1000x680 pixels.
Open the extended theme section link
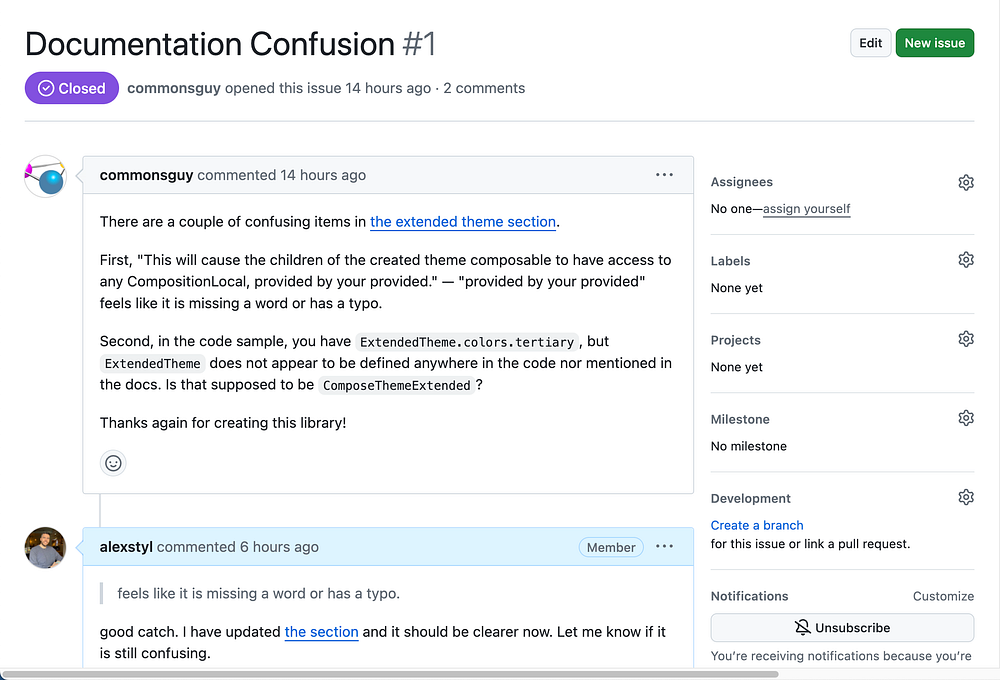coord(463,222)
